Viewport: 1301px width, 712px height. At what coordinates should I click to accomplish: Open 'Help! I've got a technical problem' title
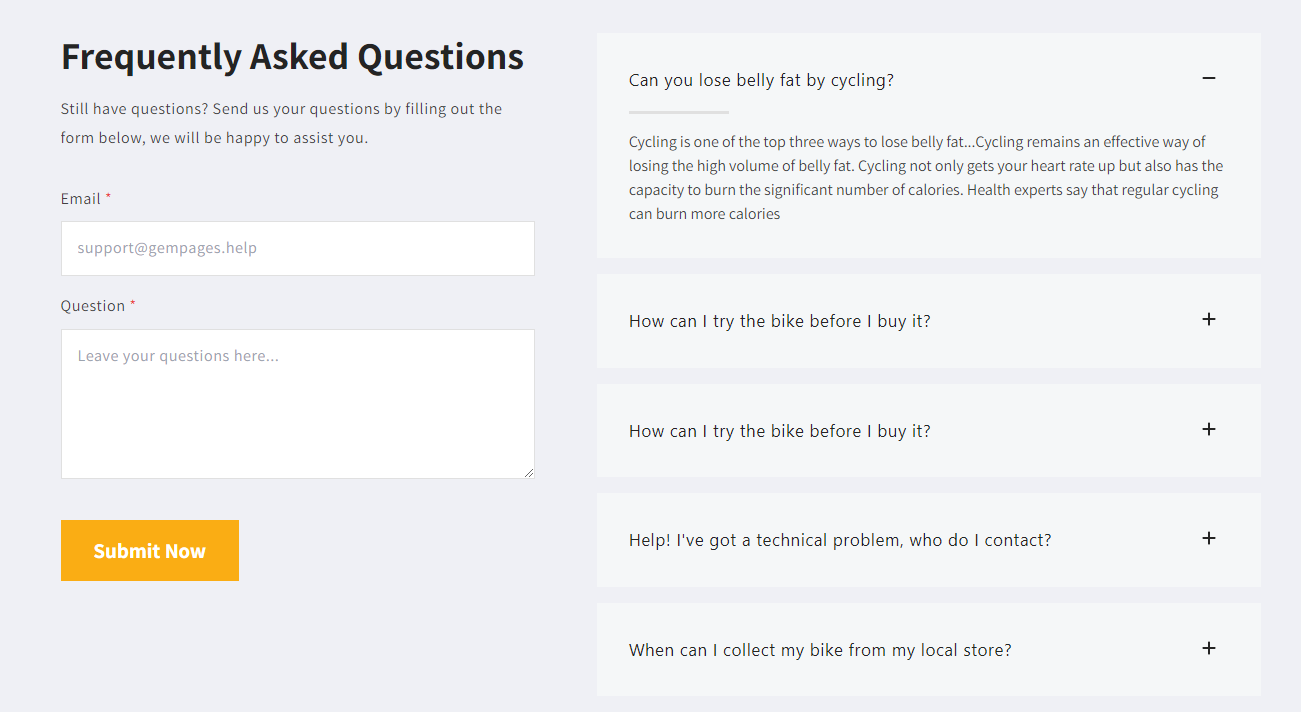[839, 540]
